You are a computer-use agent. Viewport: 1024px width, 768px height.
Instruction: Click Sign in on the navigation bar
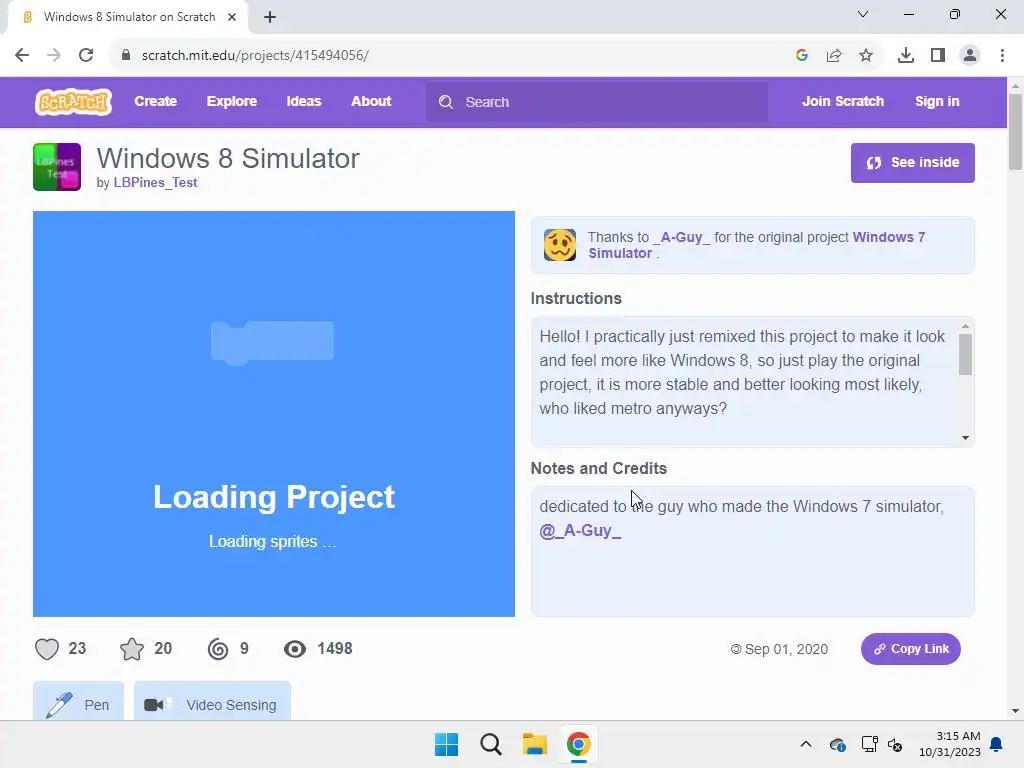[937, 101]
